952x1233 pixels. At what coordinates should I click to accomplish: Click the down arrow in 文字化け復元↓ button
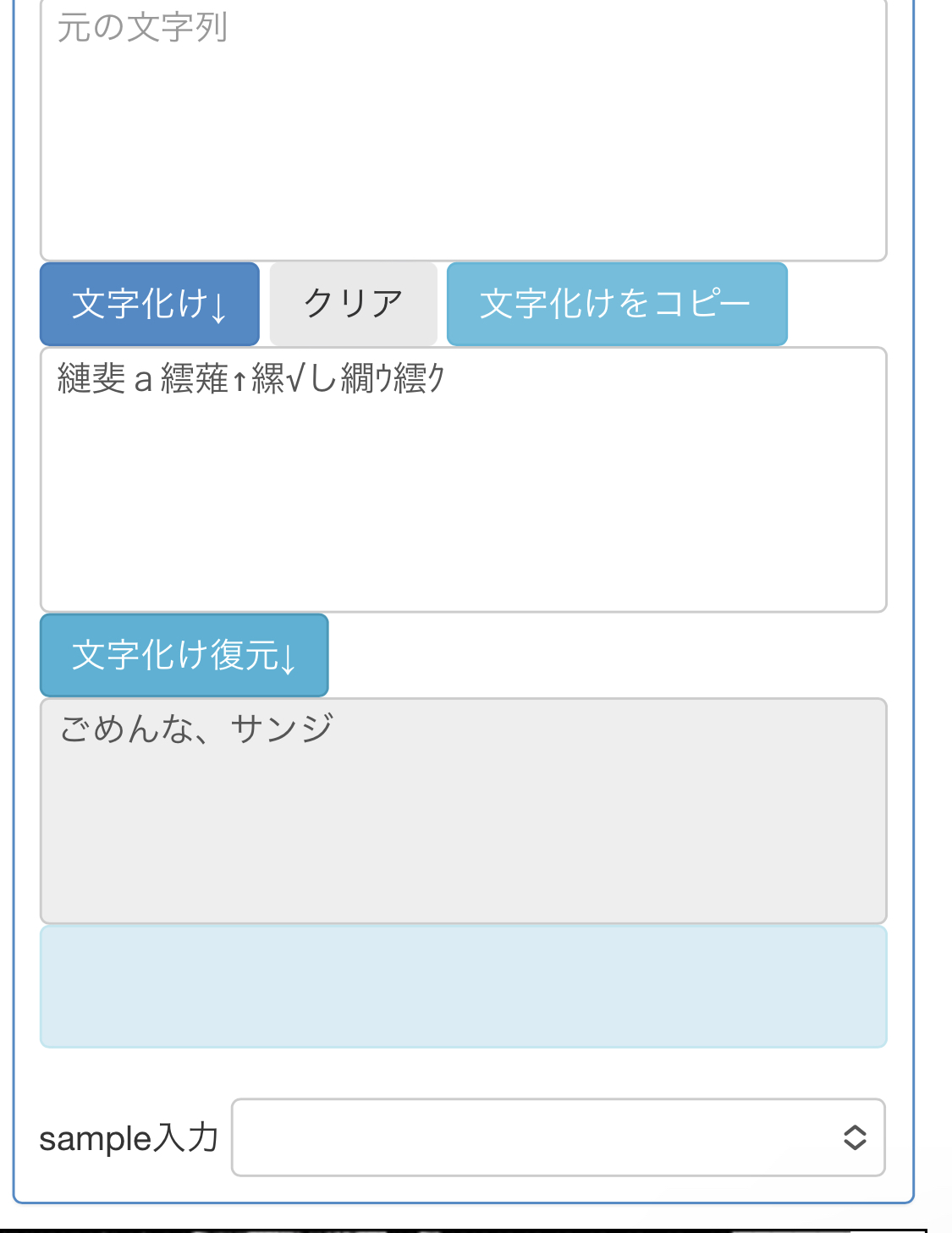pyautogui.click(x=288, y=658)
